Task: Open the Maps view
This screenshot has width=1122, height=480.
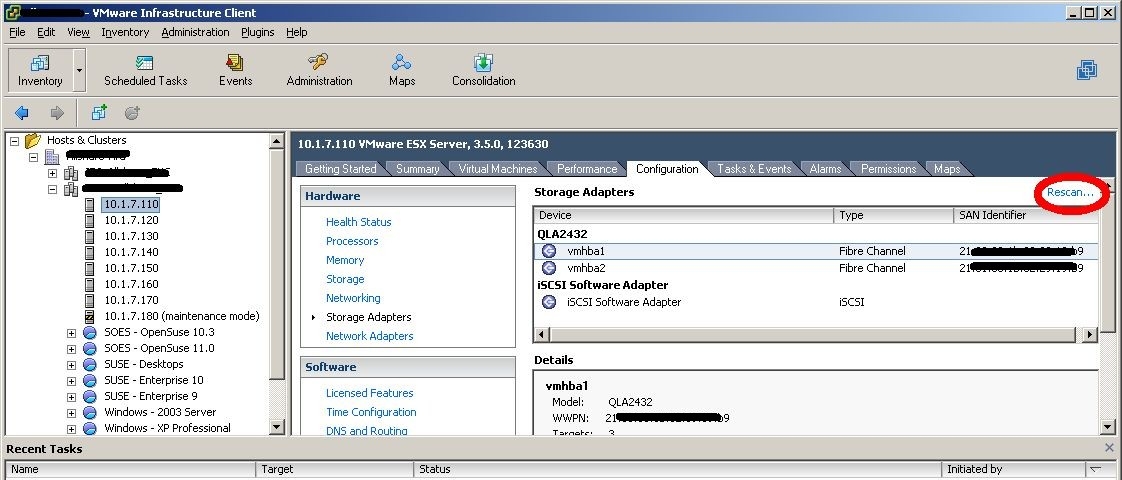Action: [x=402, y=70]
